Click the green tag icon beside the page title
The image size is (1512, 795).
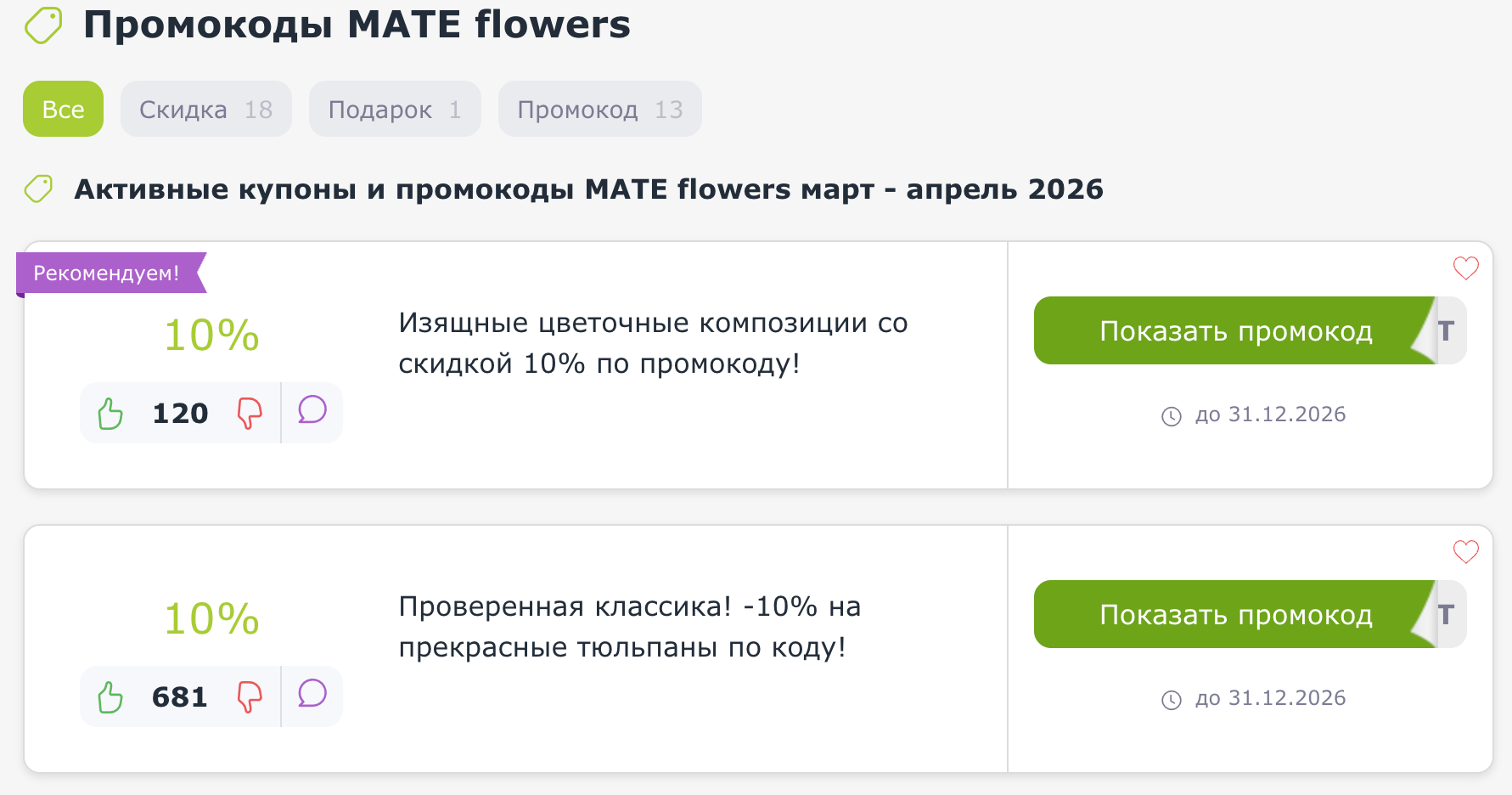click(x=42, y=25)
